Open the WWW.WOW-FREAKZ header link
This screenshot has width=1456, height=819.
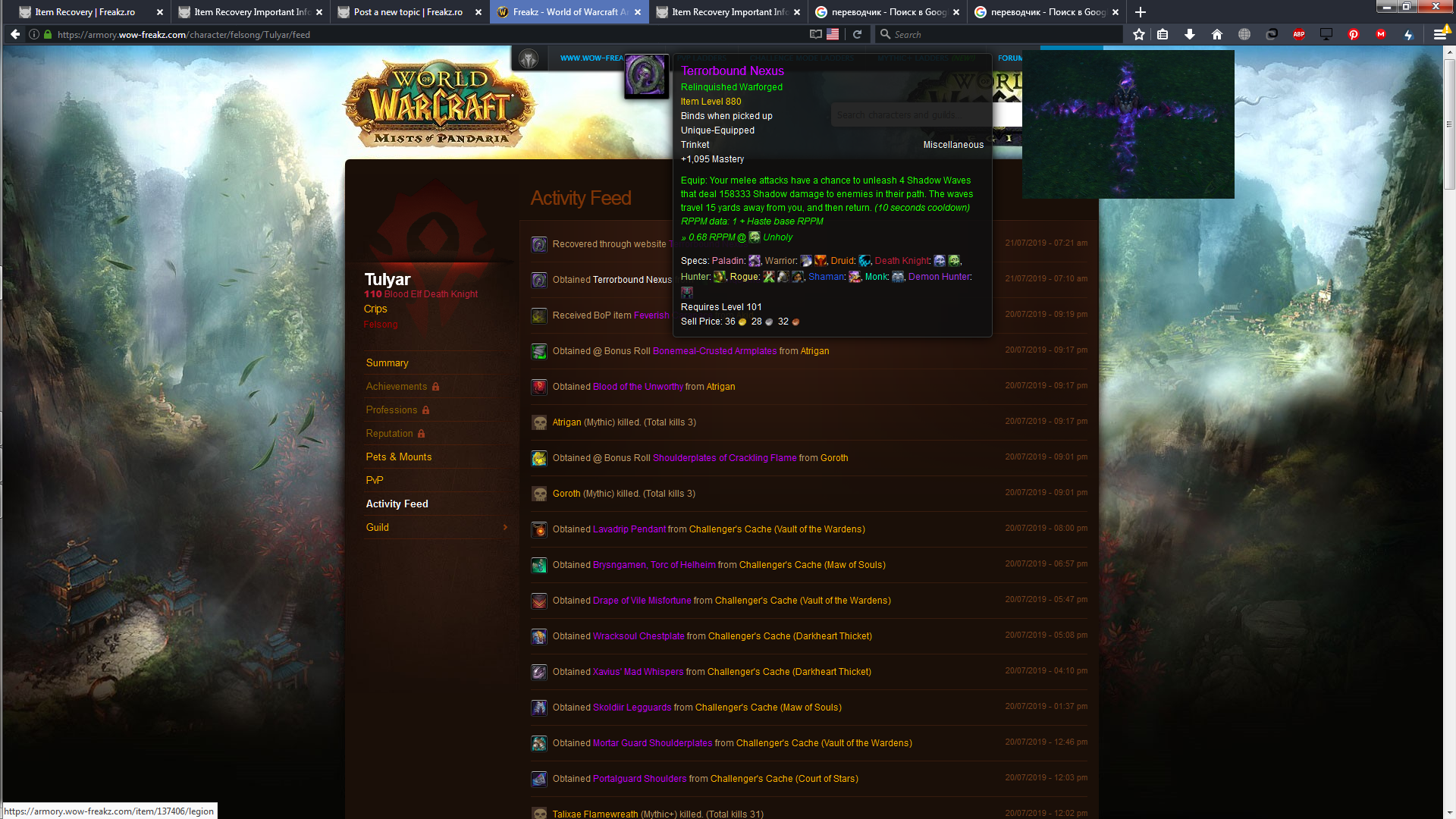(x=591, y=58)
